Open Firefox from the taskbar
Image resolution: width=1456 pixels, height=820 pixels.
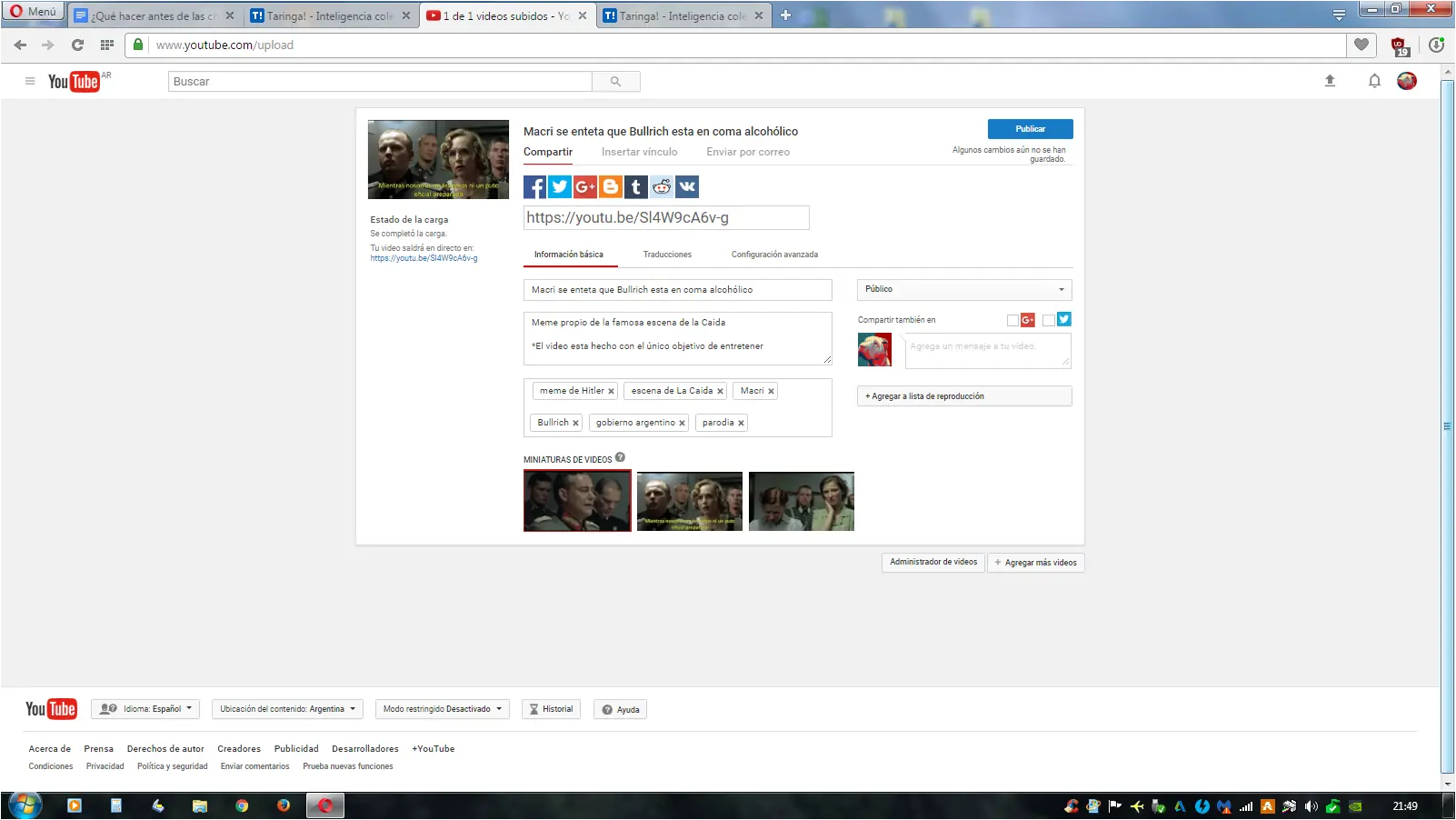(284, 805)
